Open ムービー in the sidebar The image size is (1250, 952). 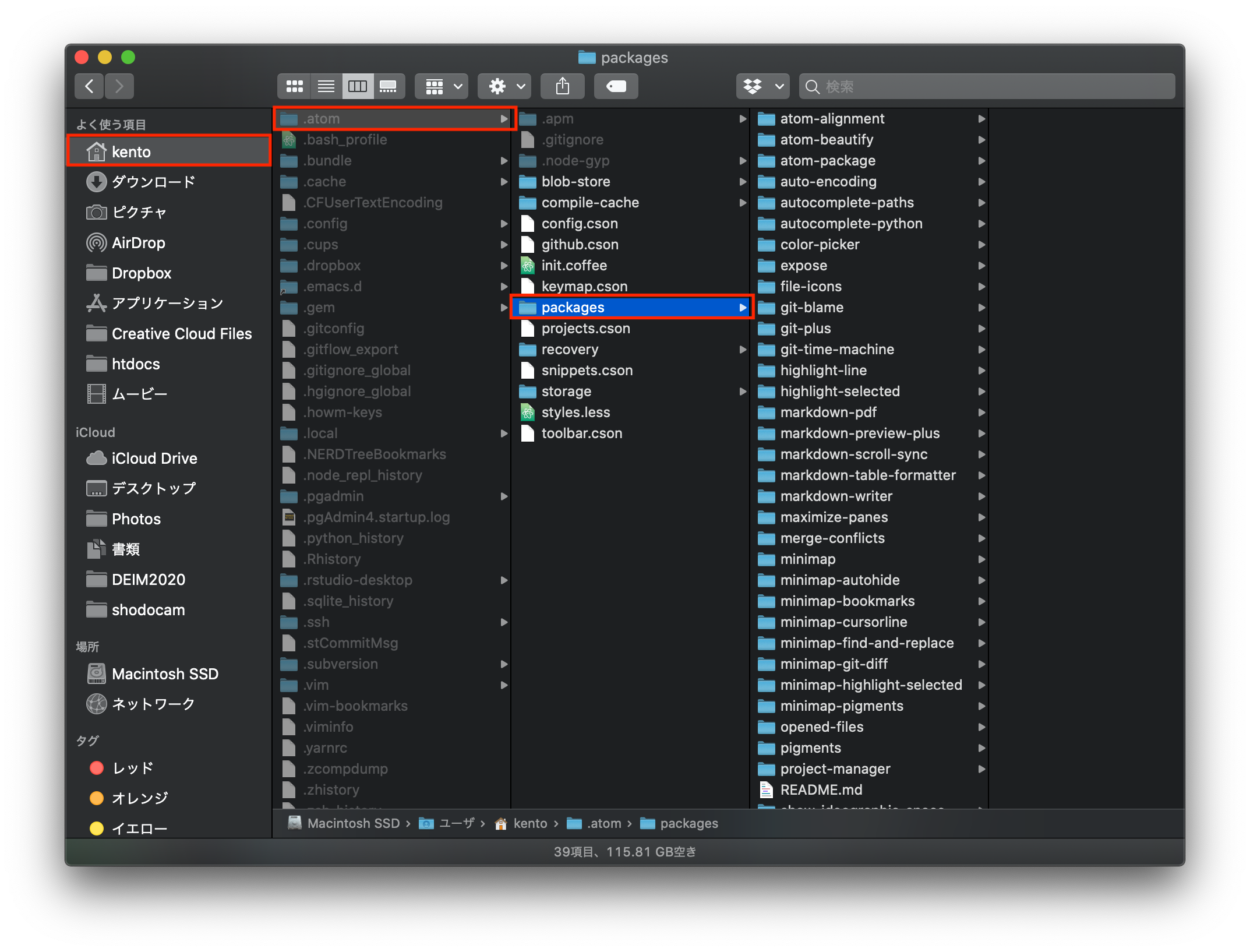point(169,394)
